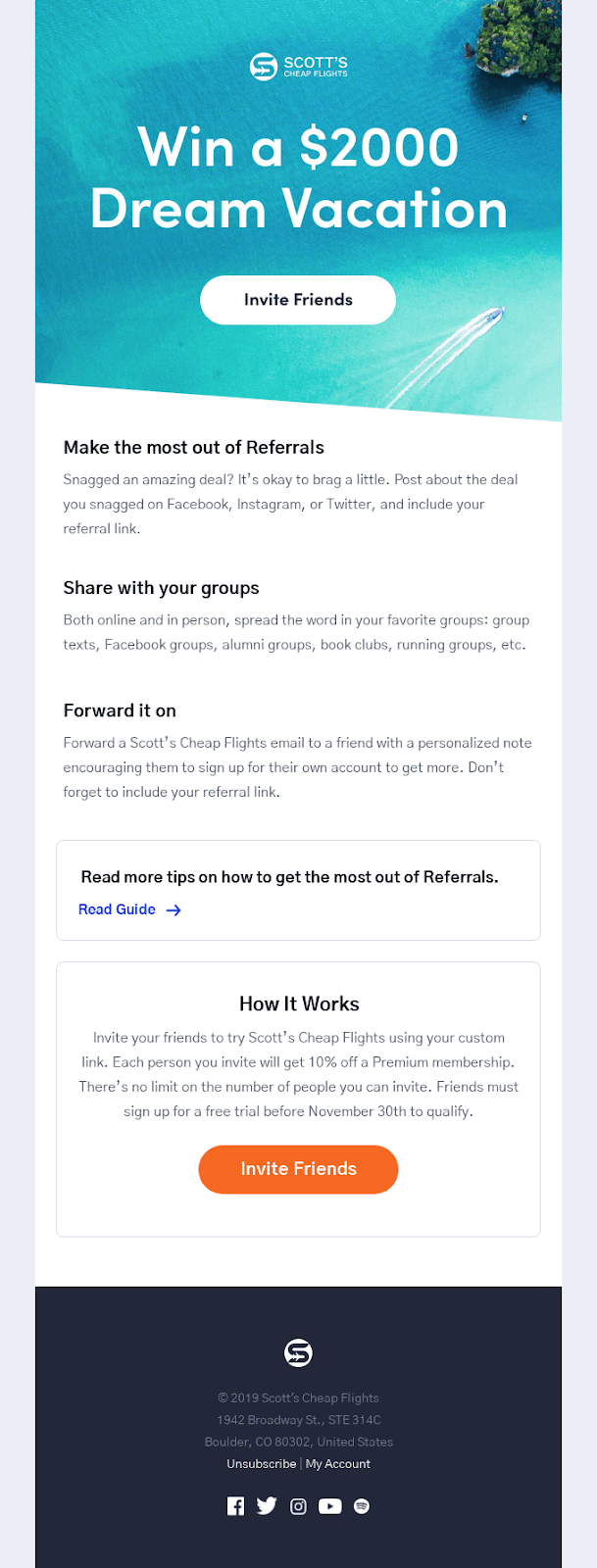Image resolution: width=597 pixels, height=1568 pixels.
Task: Click the Win a $2000 Dream Vacation headline
Action: [x=298, y=178]
